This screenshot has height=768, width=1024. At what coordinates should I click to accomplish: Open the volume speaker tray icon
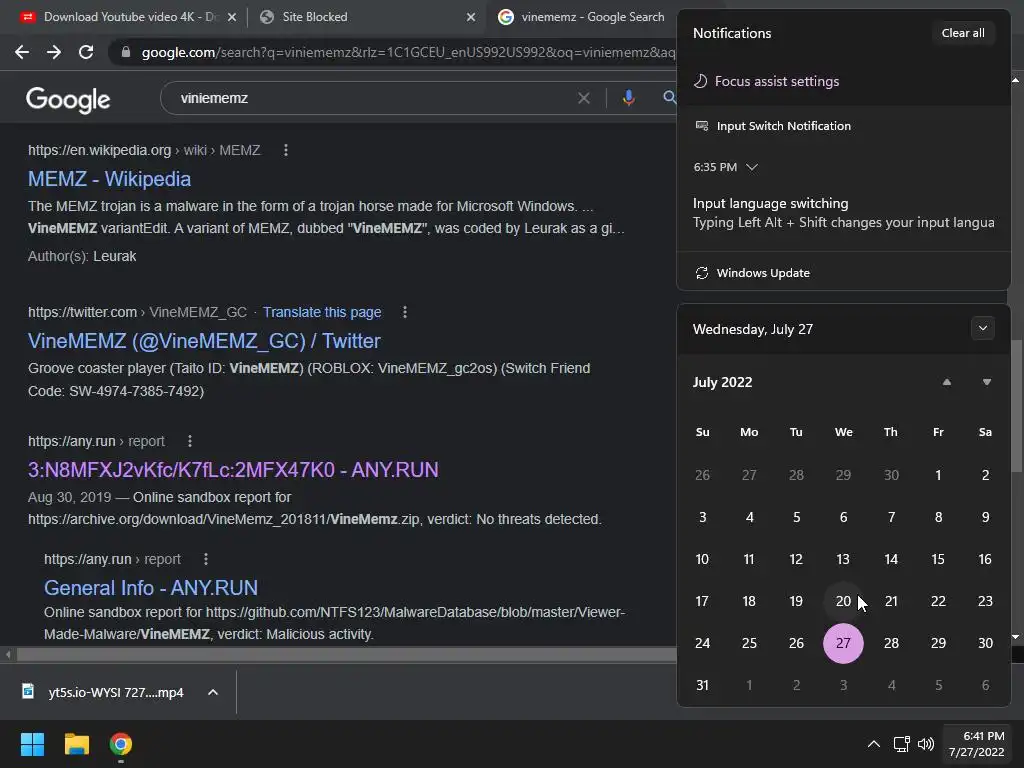click(x=926, y=744)
